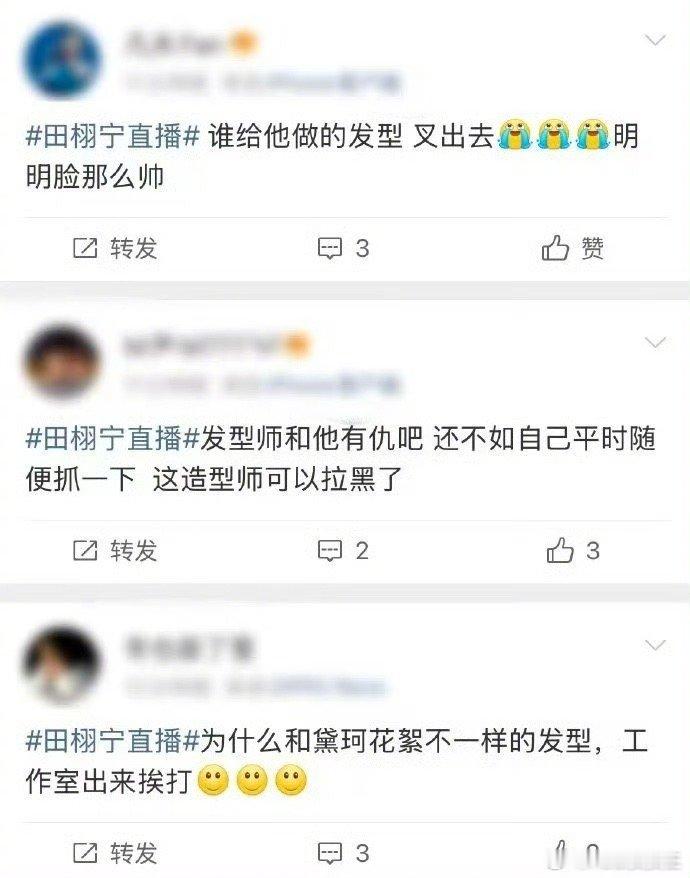Like the first post with thumbs-up 赞
690x878 pixels.
coord(556,247)
